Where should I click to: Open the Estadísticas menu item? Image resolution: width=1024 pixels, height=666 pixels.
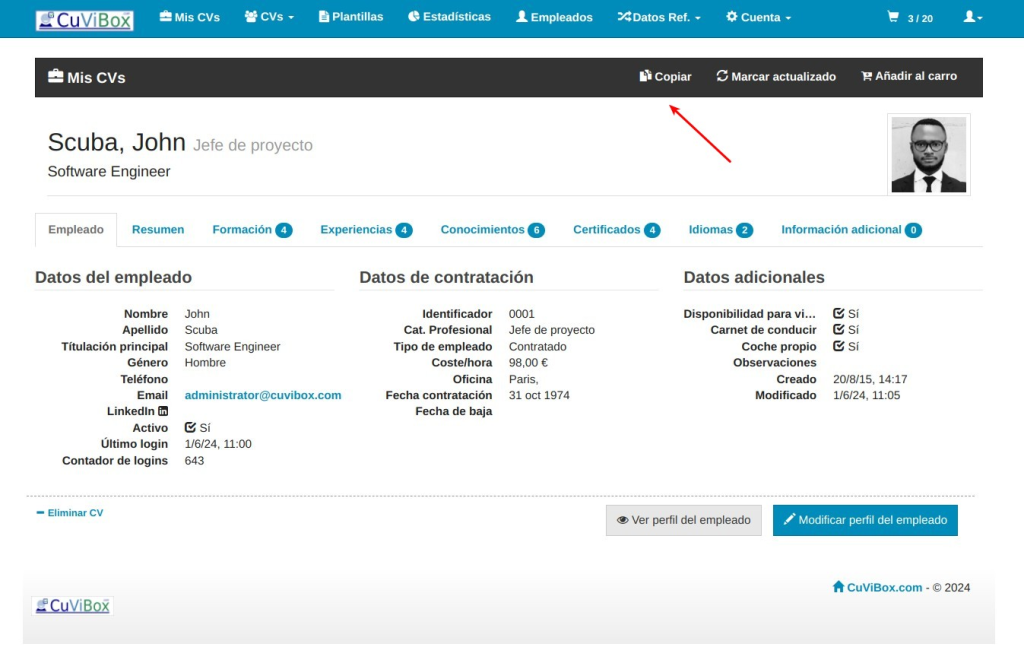(x=449, y=17)
